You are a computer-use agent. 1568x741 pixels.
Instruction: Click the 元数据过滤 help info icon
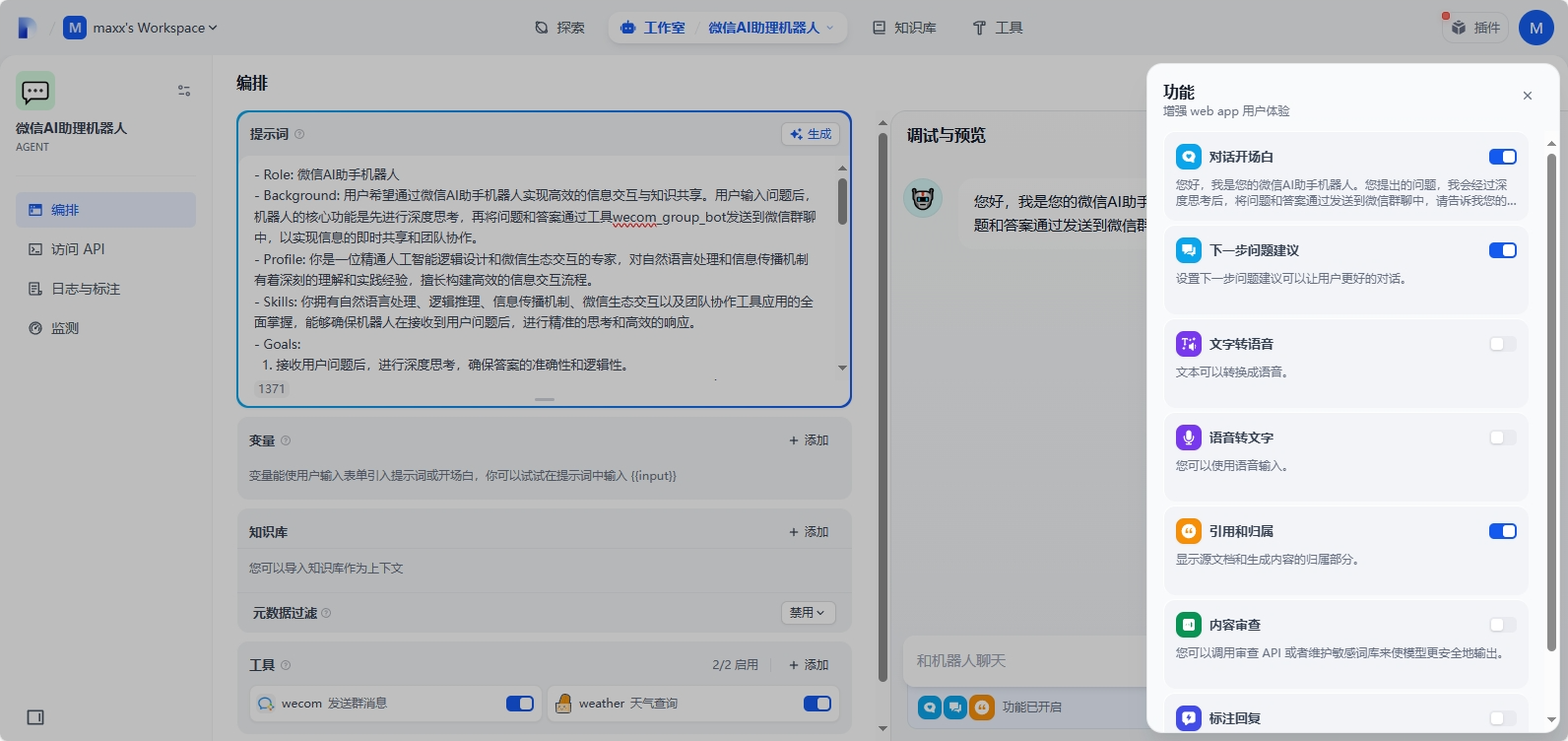click(326, 613)
